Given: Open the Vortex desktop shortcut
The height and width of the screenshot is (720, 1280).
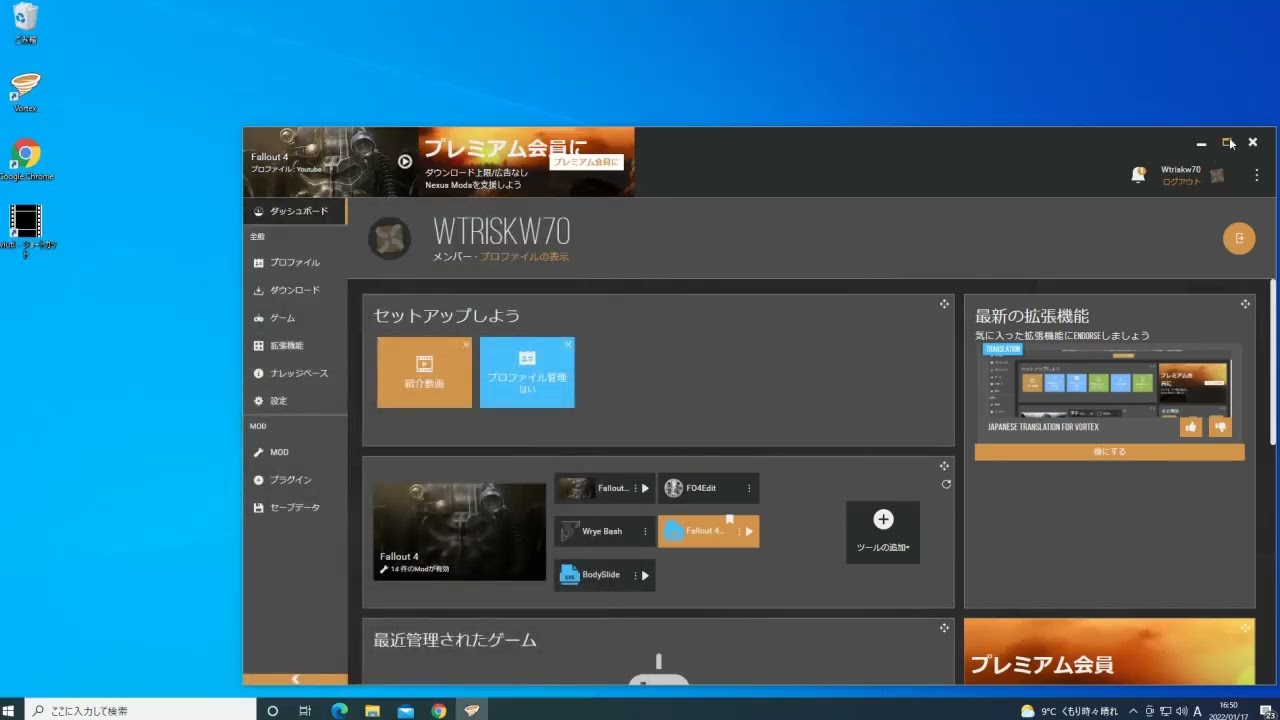Looking at the screenshot, I should tap(26, 92).
